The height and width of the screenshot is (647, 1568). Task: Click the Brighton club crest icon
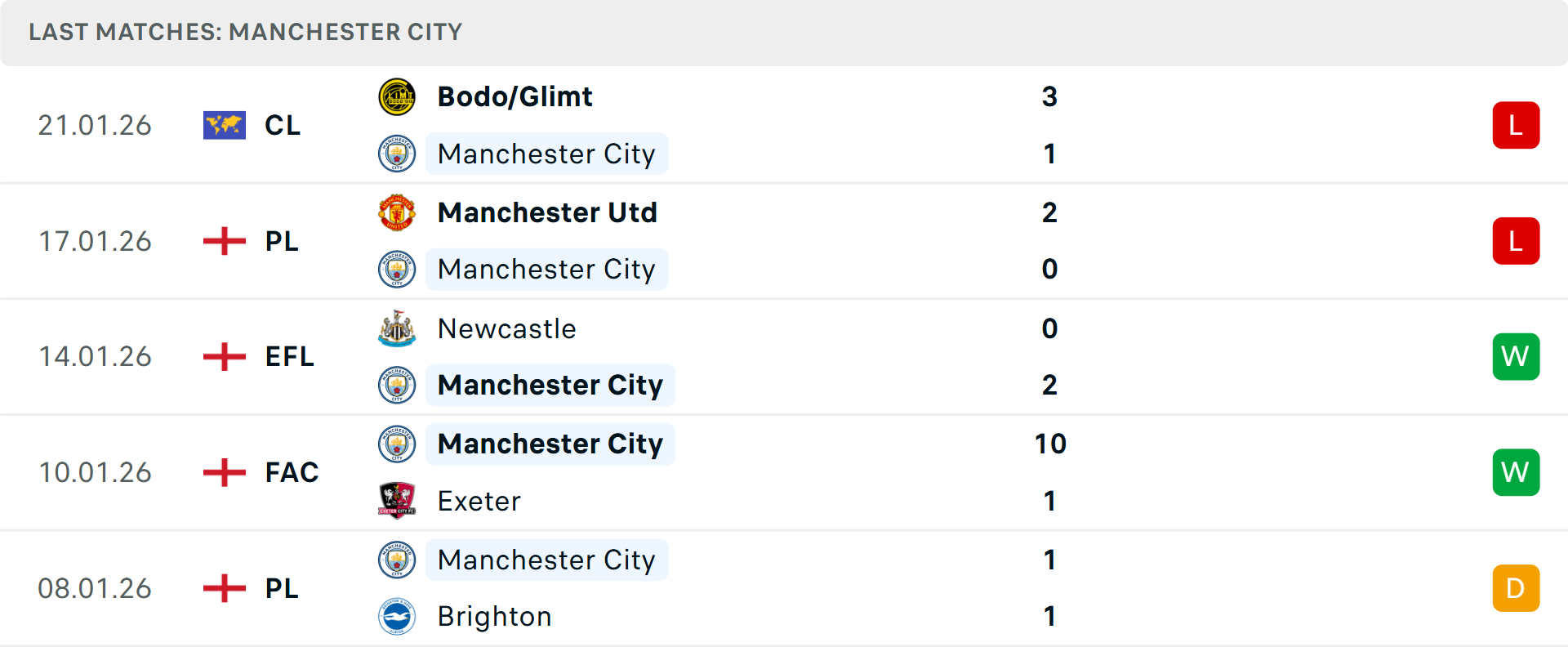point(397,617)
